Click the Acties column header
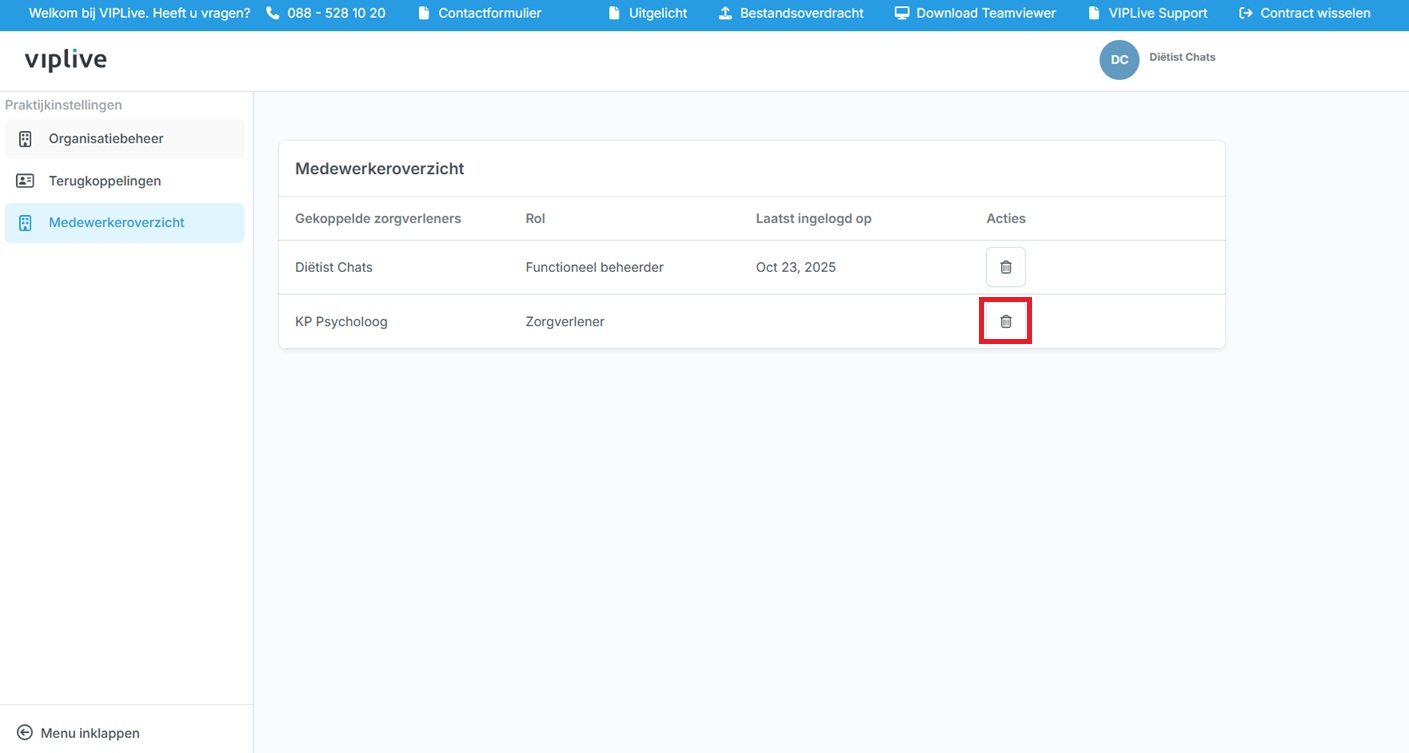The height and width of the screenshot is (753, 1409). [x=1006, y=218]
